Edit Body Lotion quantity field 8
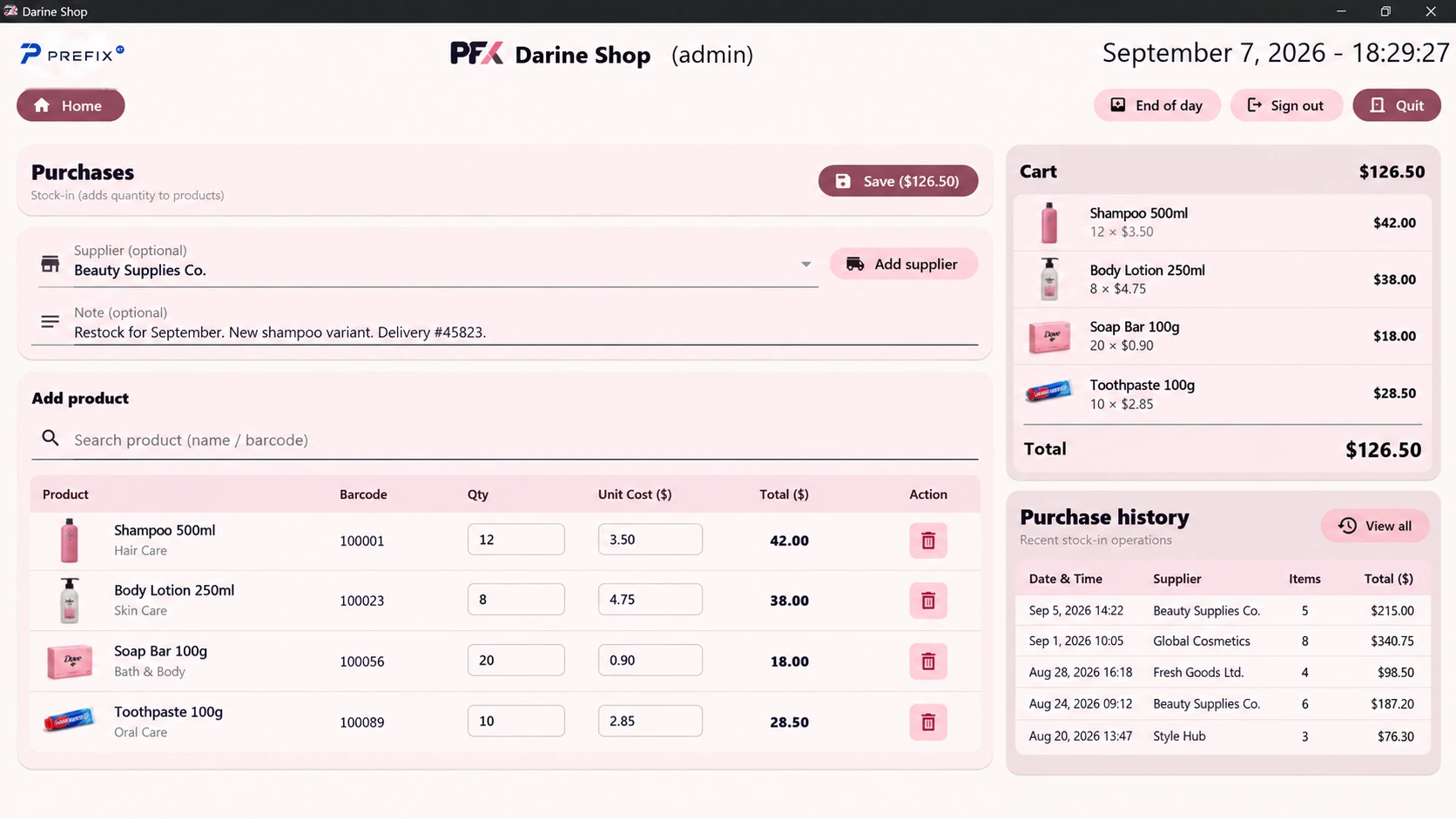 coord(516,600)
